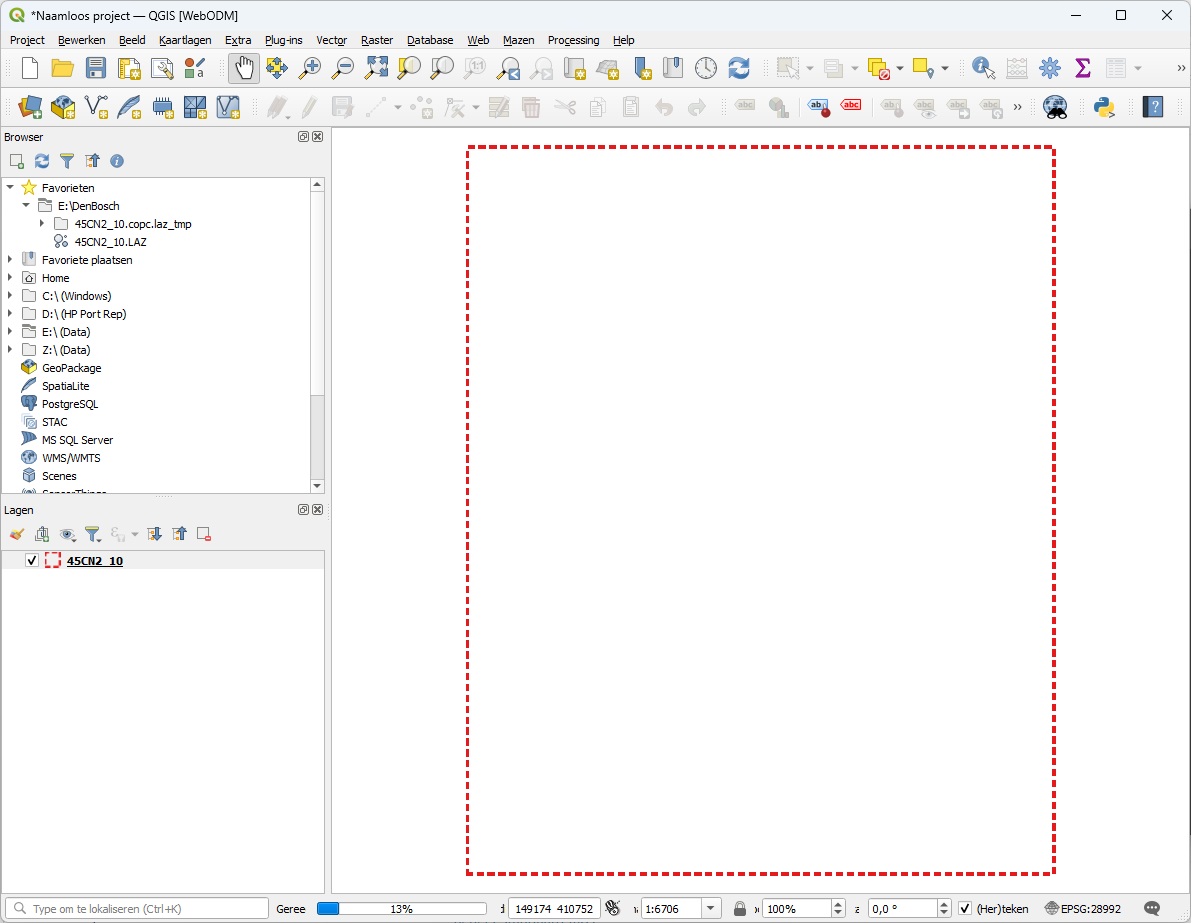Image resolution: width=1191 pixels, height=923 pixels.
Task: Open the Processing menu
Action: coord(573,40)
